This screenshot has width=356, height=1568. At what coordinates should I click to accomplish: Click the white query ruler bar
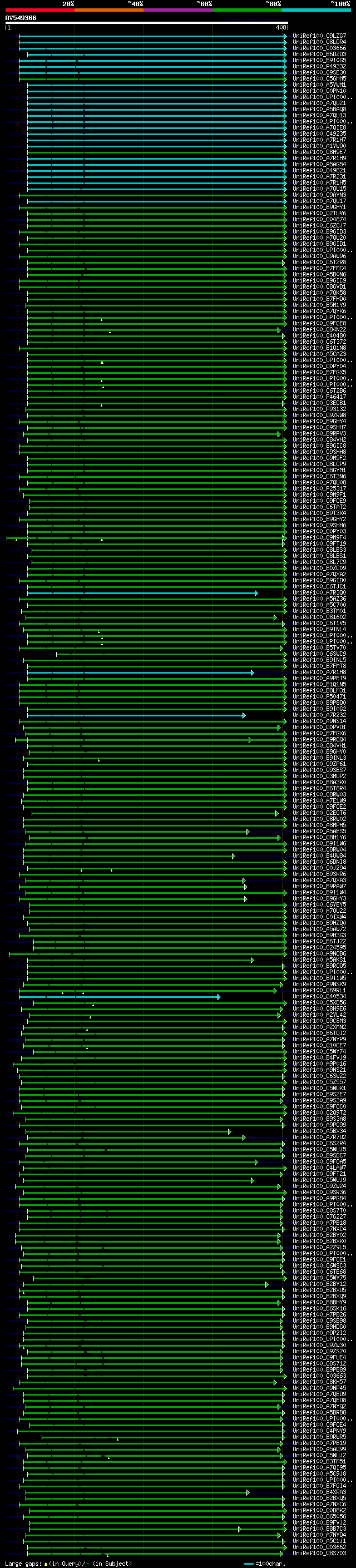pyautogui.click(x=146, y=22)
